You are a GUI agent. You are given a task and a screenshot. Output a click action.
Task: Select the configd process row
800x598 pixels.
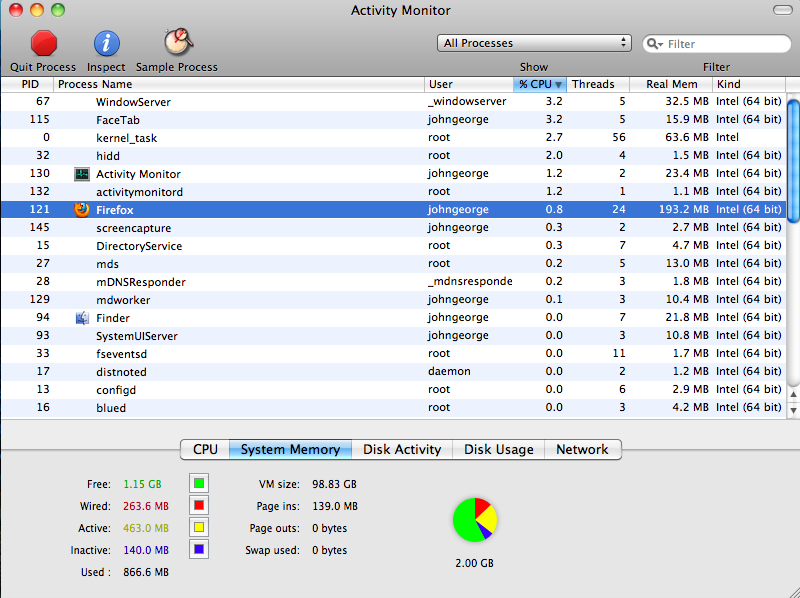tap(393, 389)
